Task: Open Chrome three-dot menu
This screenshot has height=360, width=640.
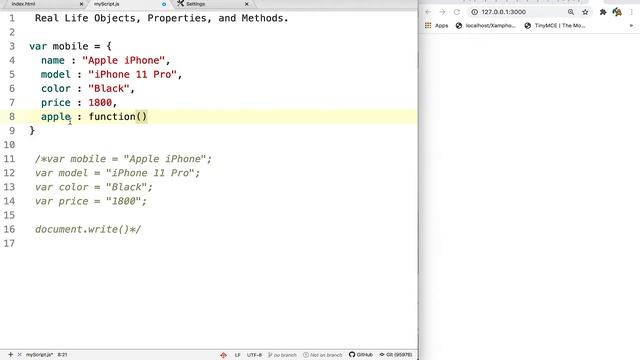Action: point(632,12)
